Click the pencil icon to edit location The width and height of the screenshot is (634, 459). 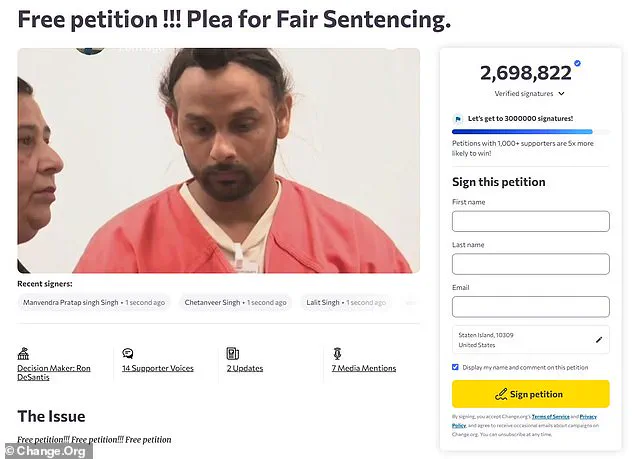pos(599,340)
